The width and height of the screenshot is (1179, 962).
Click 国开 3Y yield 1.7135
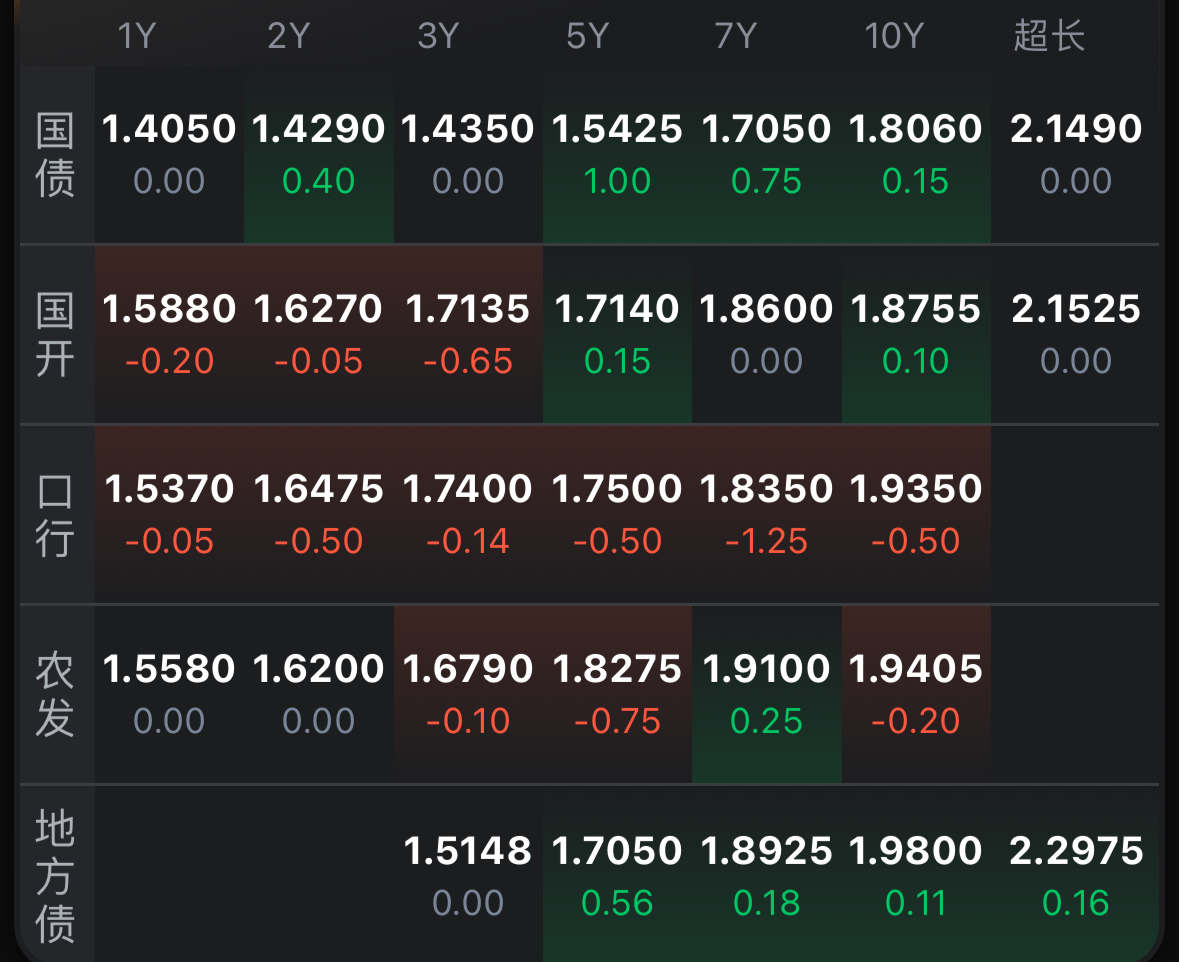coord(468,309)
